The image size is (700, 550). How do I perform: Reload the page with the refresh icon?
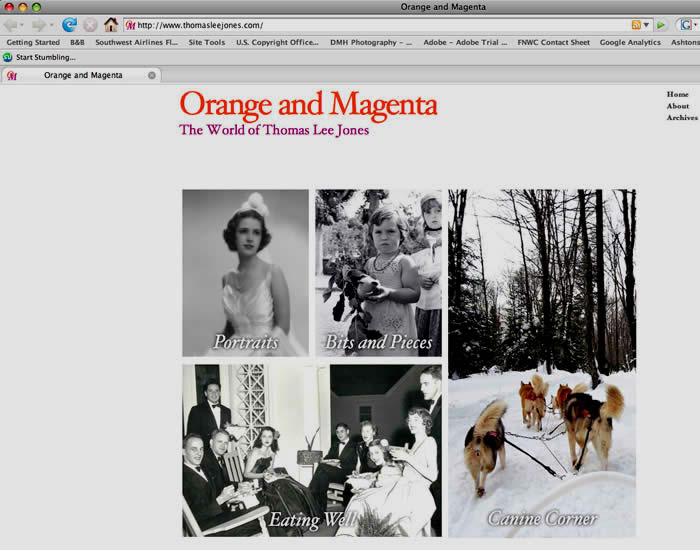[69, 25]
